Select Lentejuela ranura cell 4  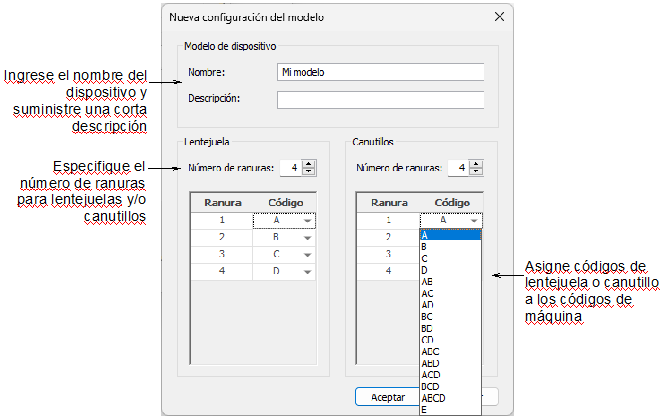tap(222, 272)
